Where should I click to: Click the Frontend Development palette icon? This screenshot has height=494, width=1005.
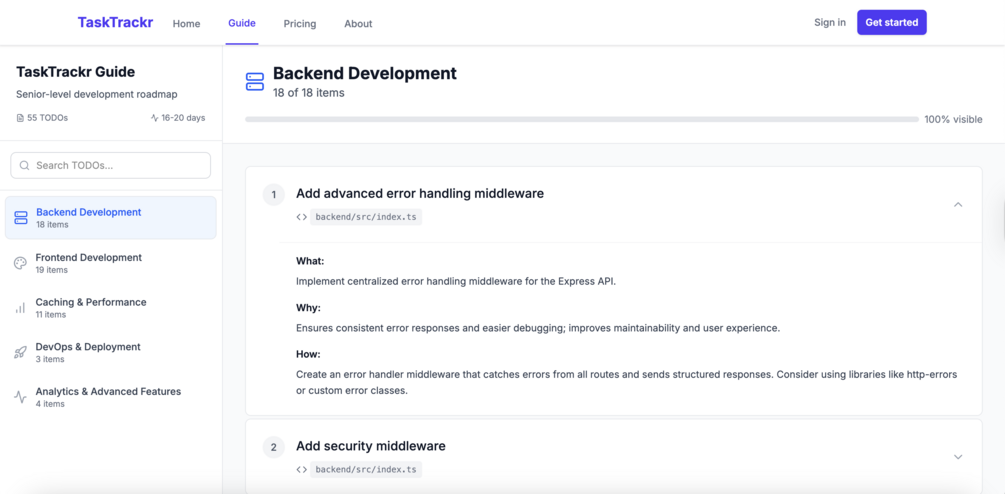pyautogui.click(x=21, y=263)
